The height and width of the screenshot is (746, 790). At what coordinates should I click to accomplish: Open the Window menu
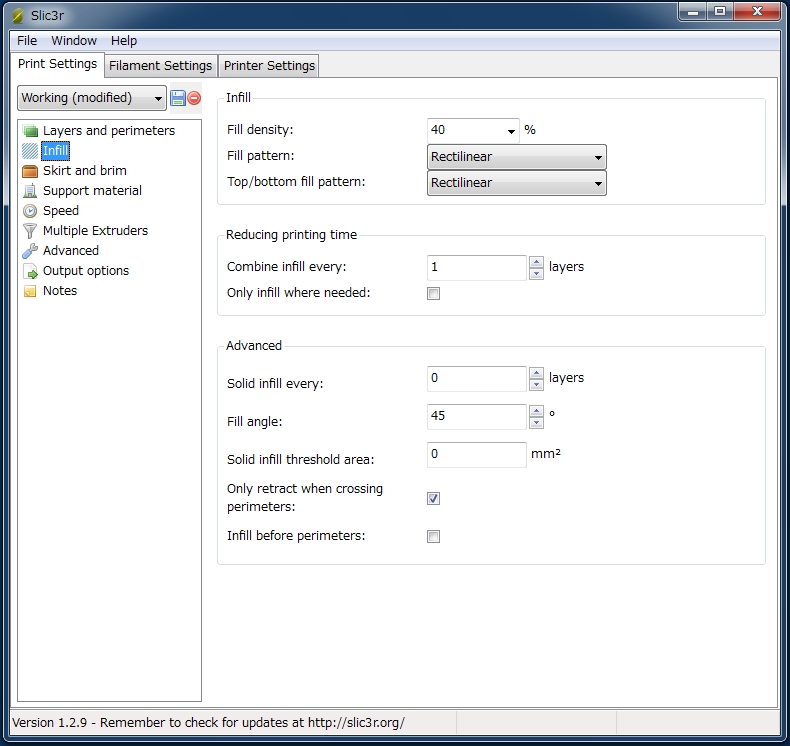[74, 41]
